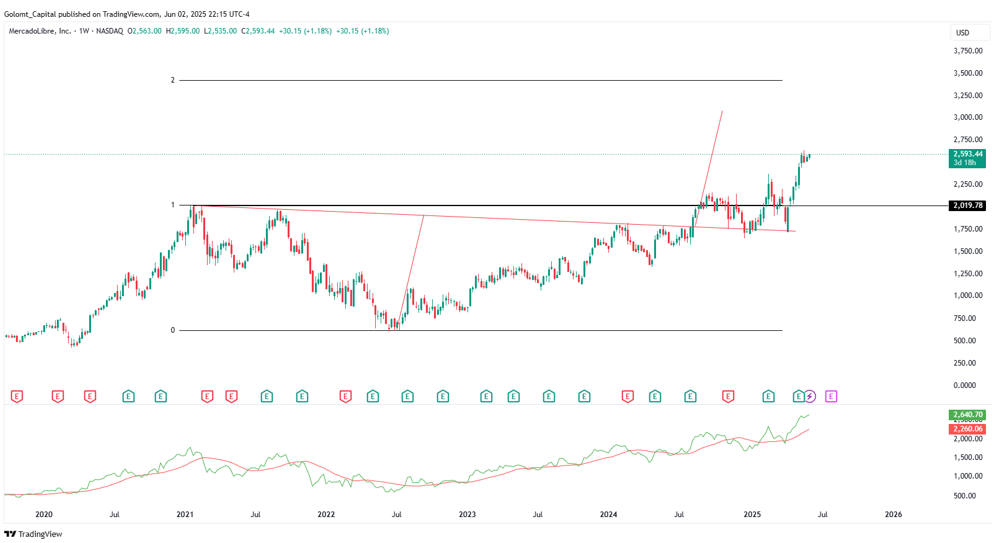
Task: Open the red earnings marker just before 2025
Action: [x=728, y=396]
